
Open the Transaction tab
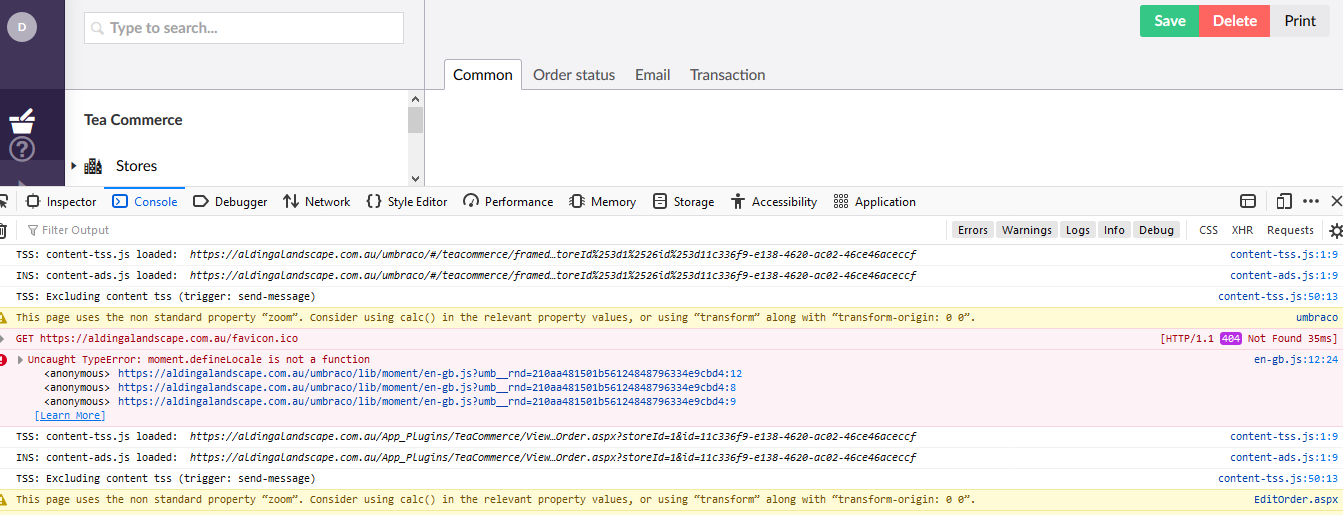click(x=727, y=74)
